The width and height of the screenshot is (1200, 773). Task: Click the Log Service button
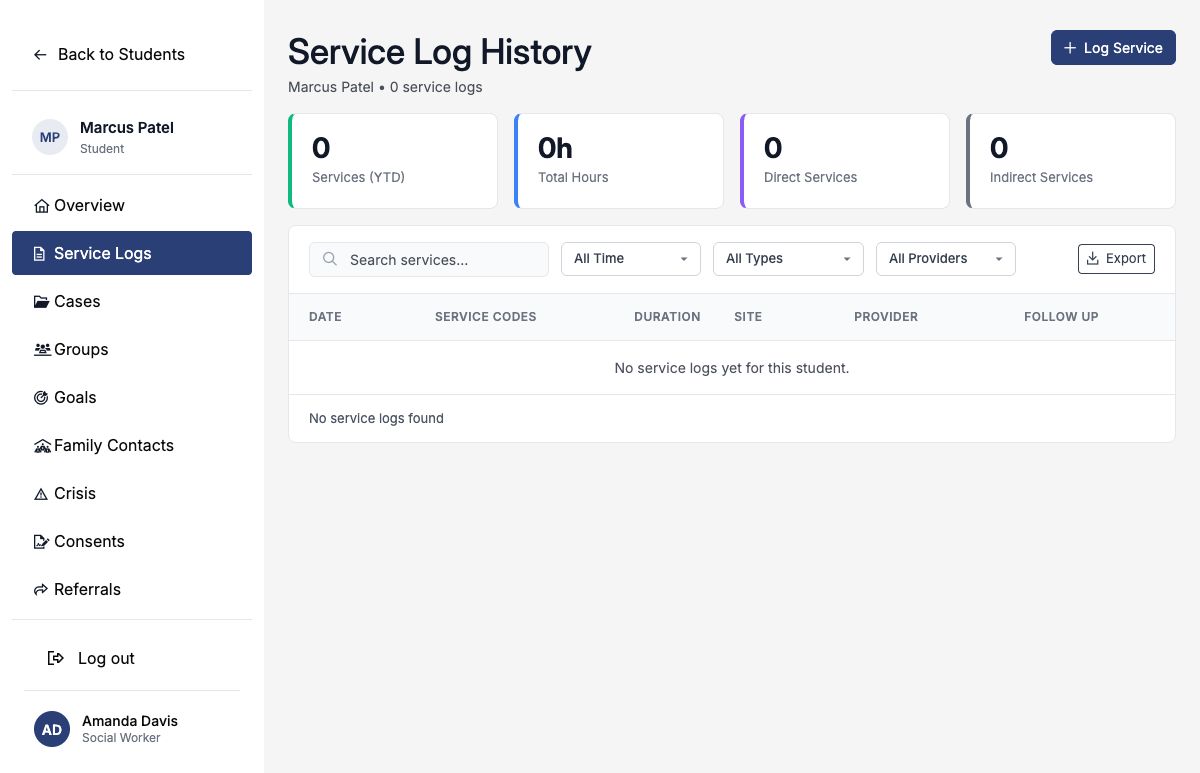[x=1113, y=48]
